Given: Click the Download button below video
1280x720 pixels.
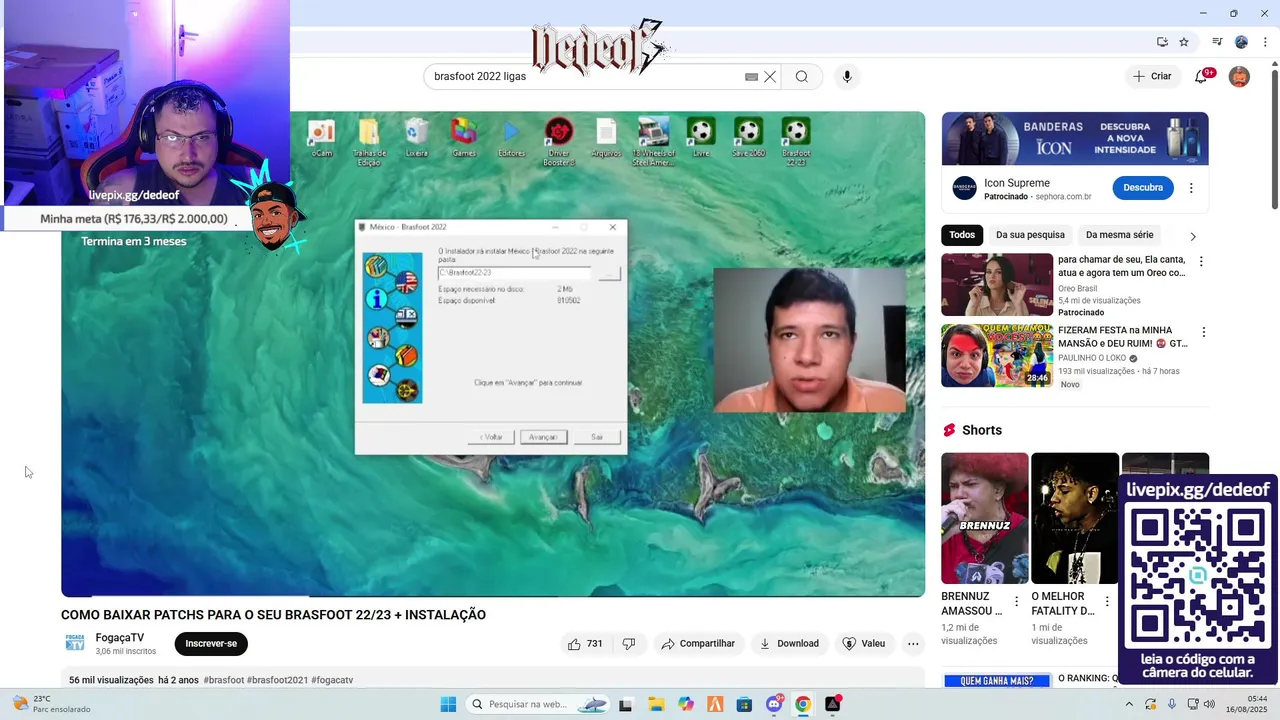Looking at the screenshot, I should coord(789,644).
